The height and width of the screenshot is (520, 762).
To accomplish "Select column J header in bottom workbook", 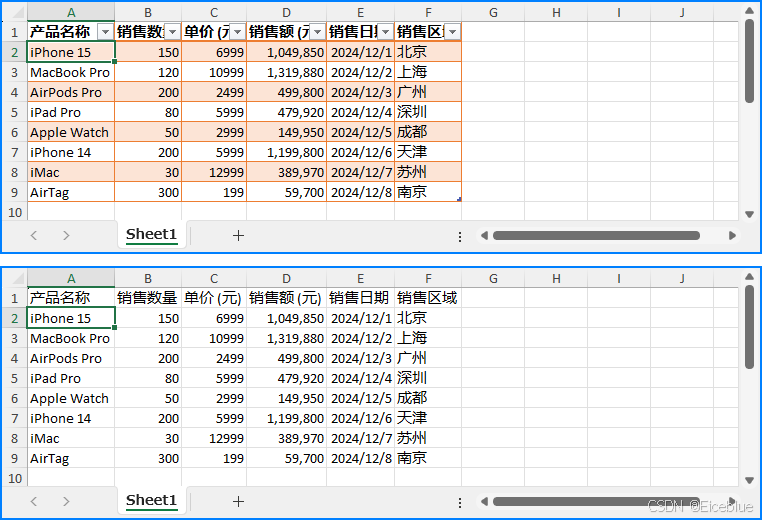I will [682, 278].
